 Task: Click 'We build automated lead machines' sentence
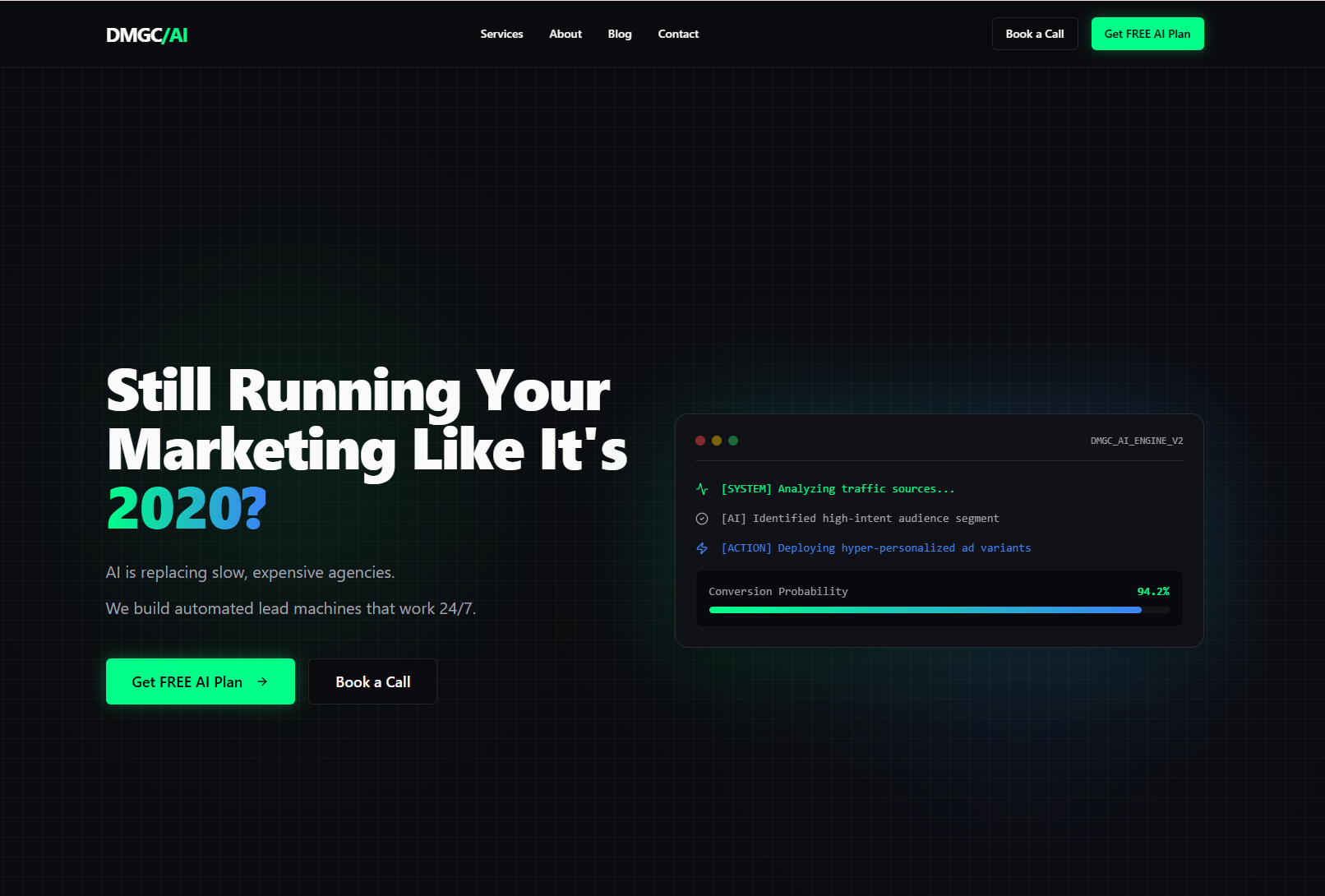click(291, 608)
